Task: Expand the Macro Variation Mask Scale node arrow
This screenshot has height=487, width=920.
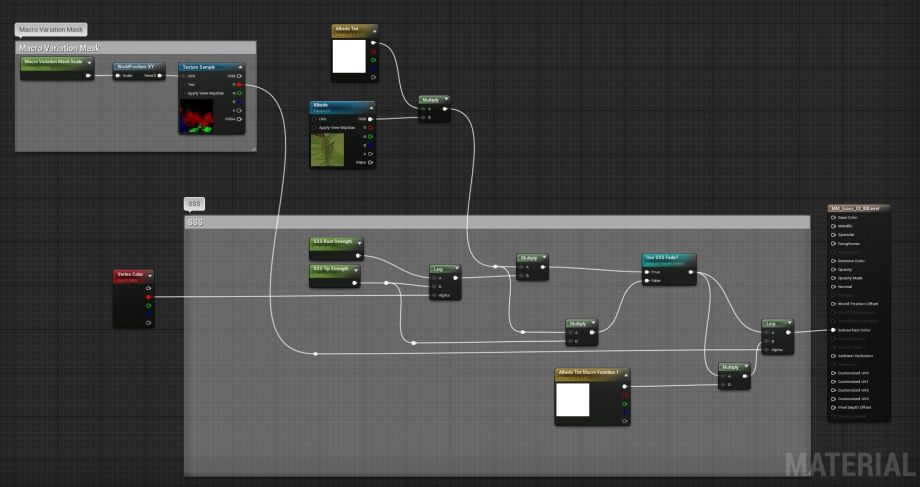Action: point(90,62)
